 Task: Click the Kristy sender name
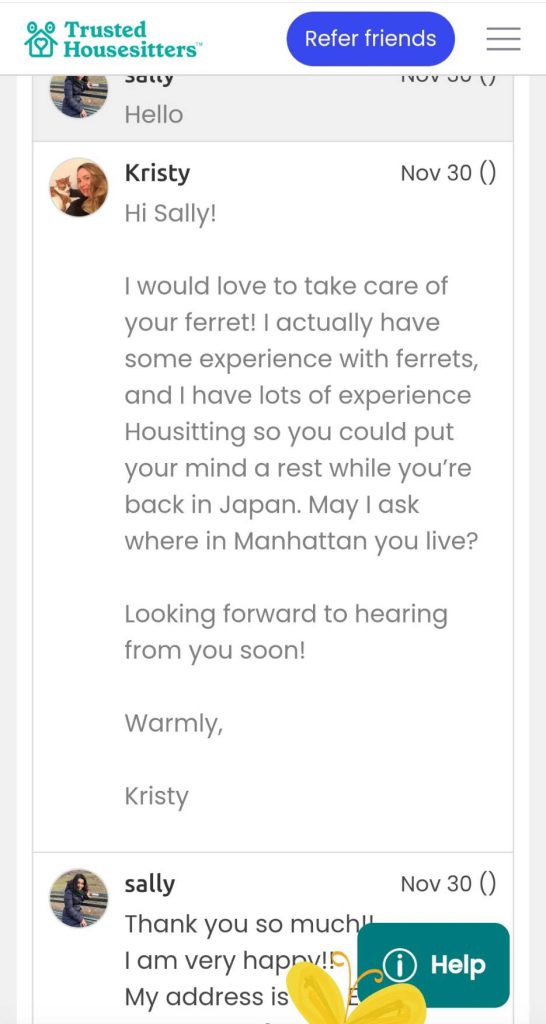pyautogui.click(x=157, y=173)
